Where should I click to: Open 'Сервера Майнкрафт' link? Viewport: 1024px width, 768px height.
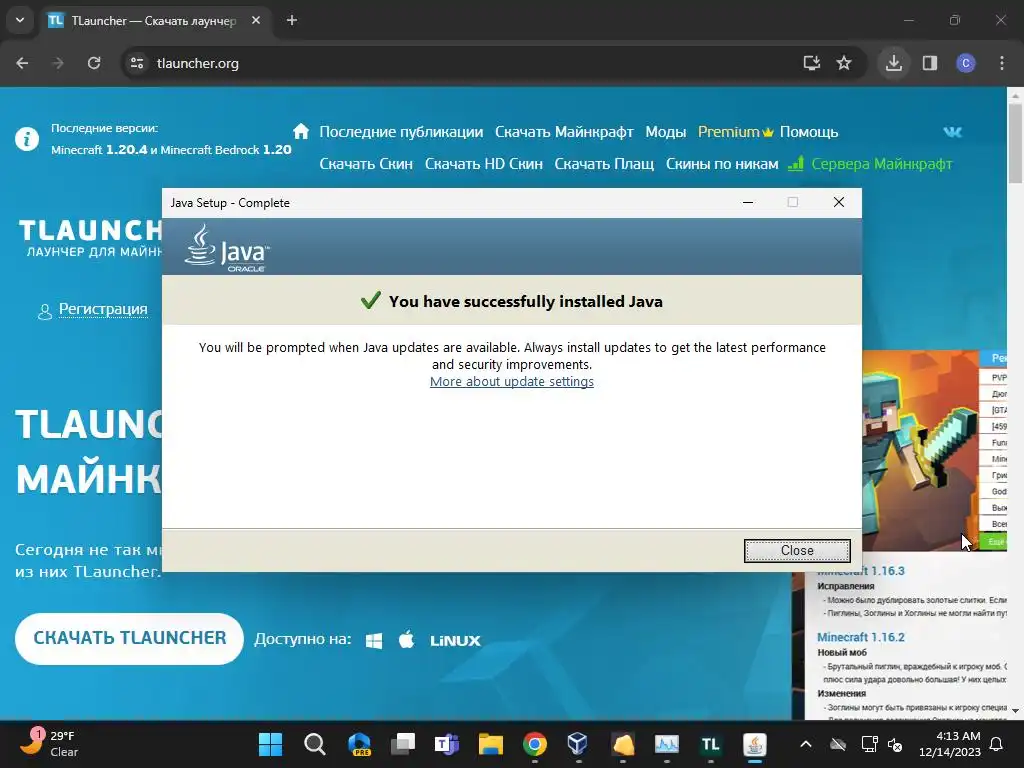[882, 164]
